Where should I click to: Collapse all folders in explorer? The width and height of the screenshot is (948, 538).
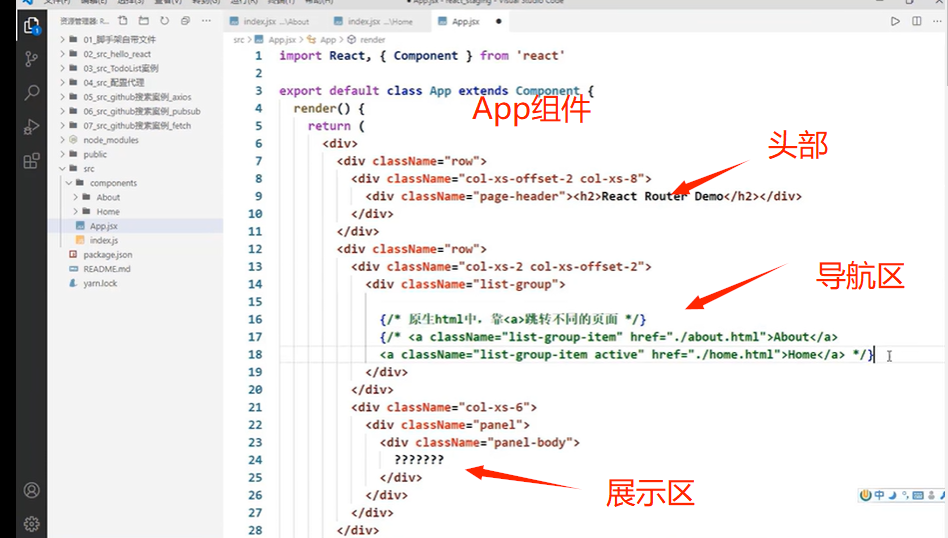coord(186,21)
